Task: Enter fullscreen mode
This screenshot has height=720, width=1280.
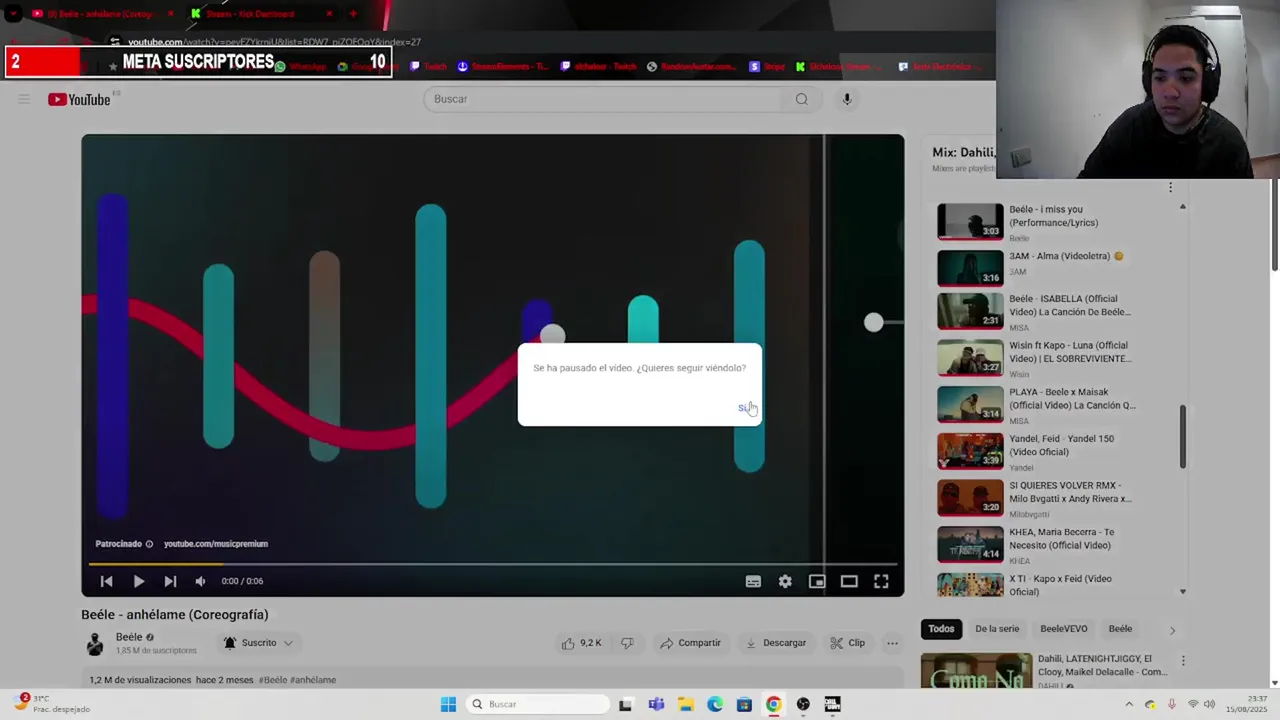Action: (881, 581)
